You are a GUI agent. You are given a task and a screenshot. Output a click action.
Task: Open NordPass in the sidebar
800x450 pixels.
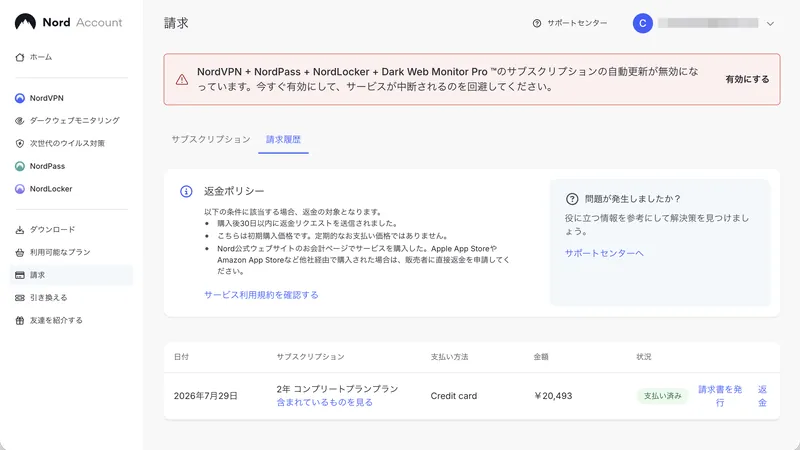pyautogui.click(x=71, y=166)
